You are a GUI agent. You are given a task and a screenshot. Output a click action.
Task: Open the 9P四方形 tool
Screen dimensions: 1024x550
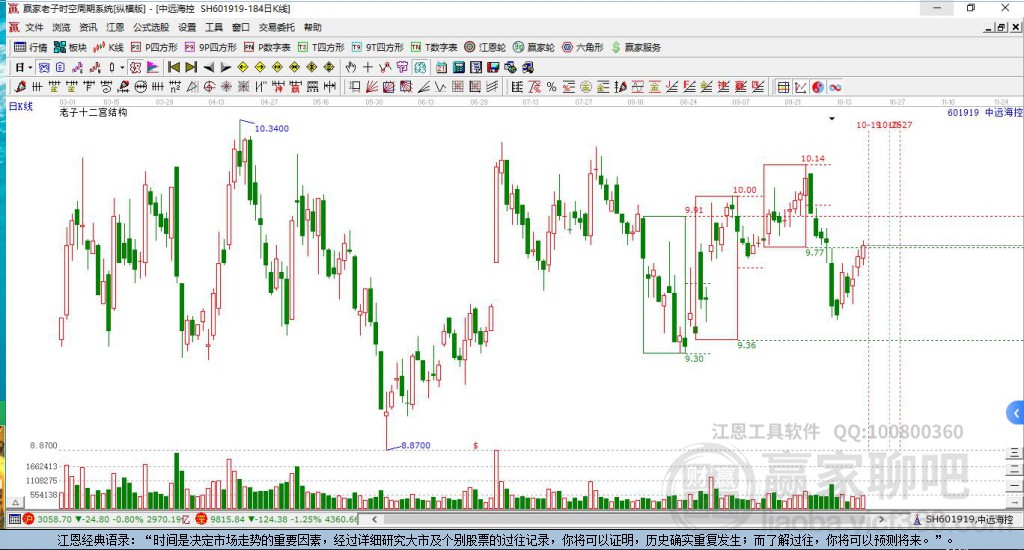211,47
